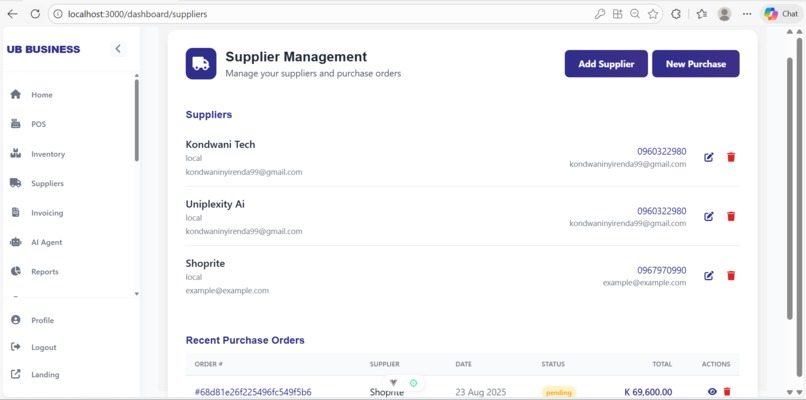
Task: View order #68d81e26f225496fc549f5b6 eye icon
Action: (712, 392)
